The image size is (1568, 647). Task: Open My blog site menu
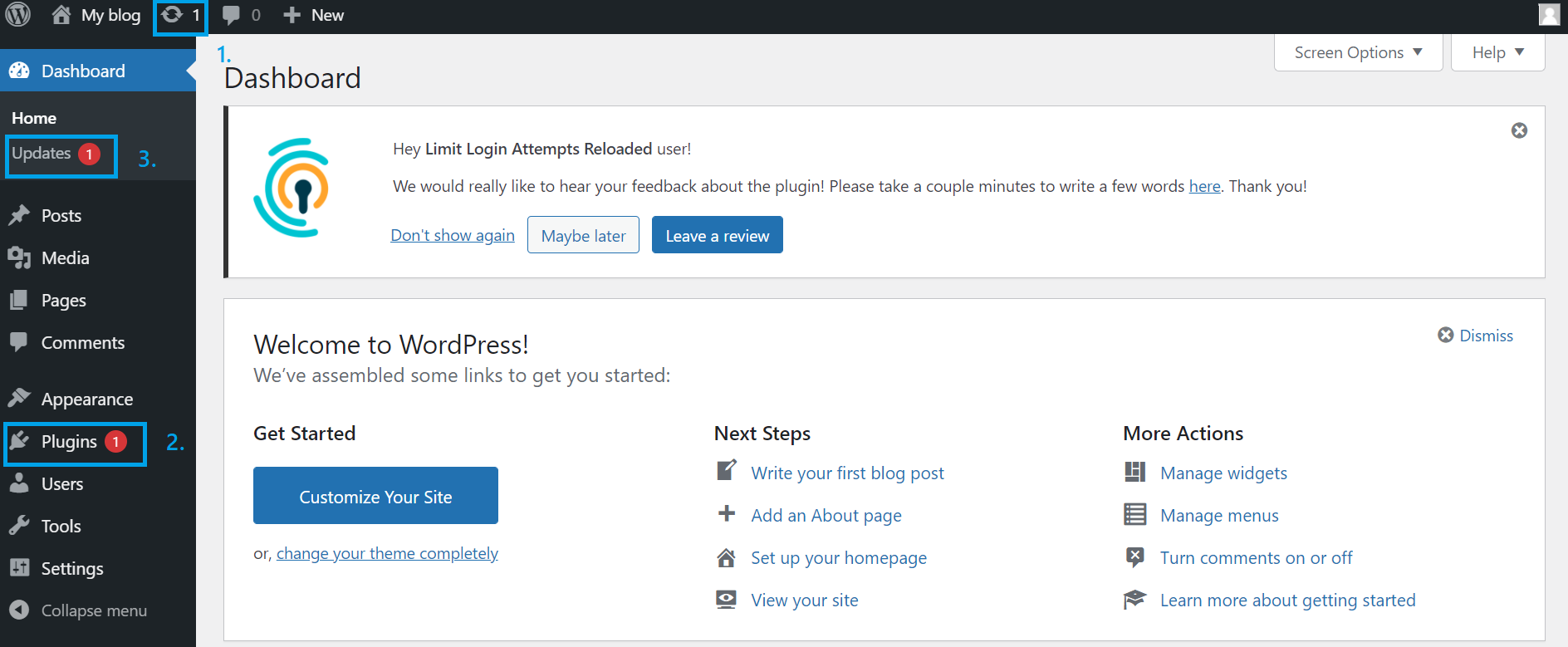[111, 15]
